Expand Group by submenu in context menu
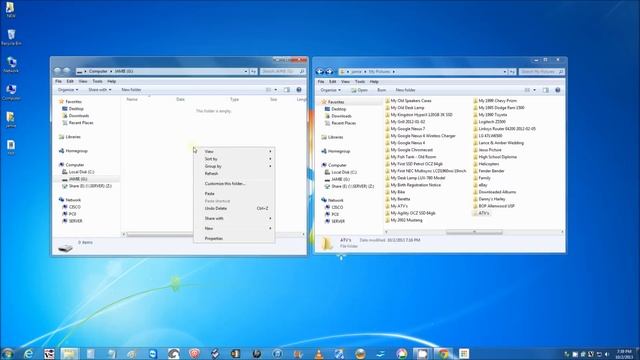 234,166
